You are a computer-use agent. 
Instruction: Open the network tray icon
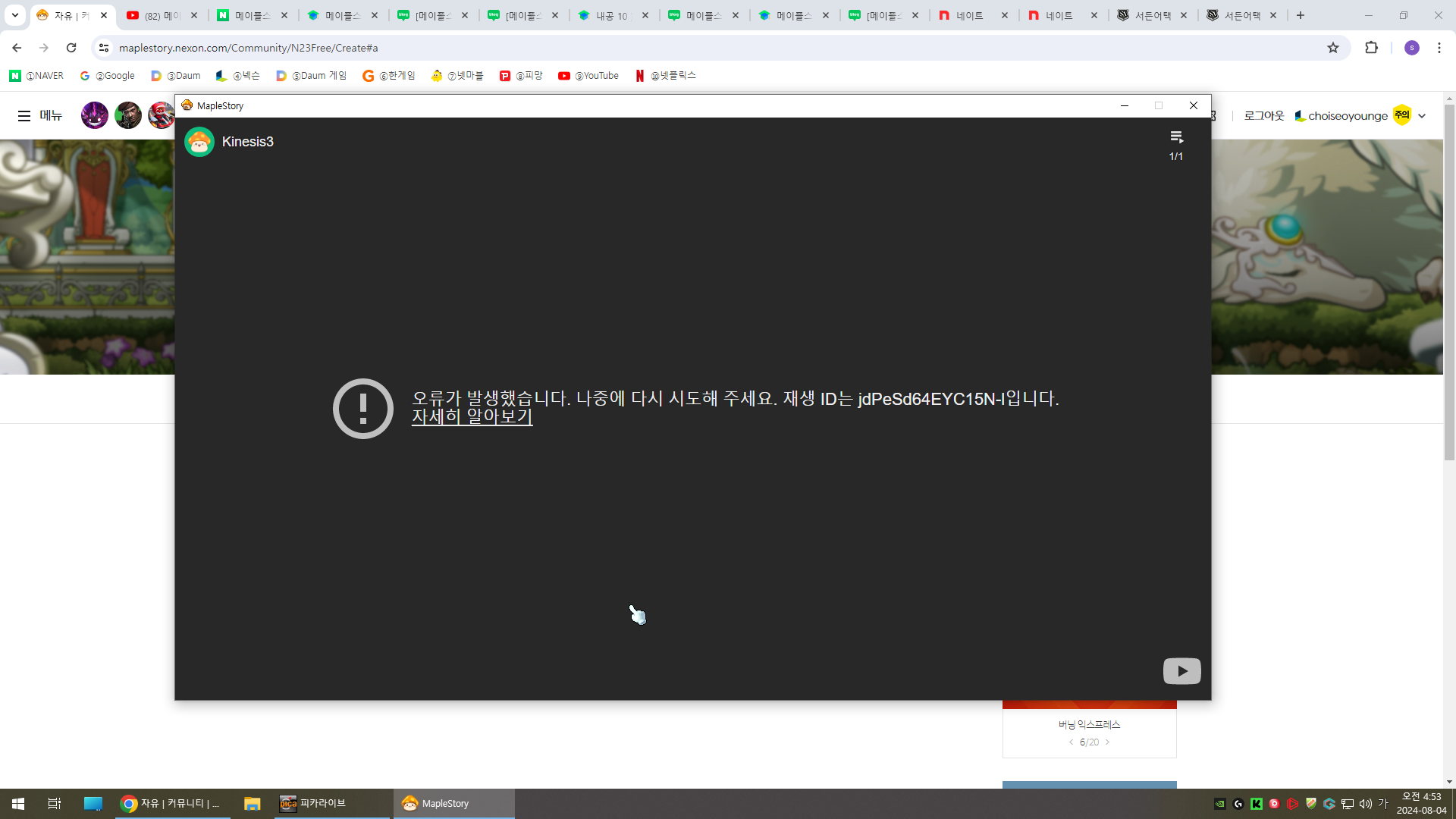1348,804
